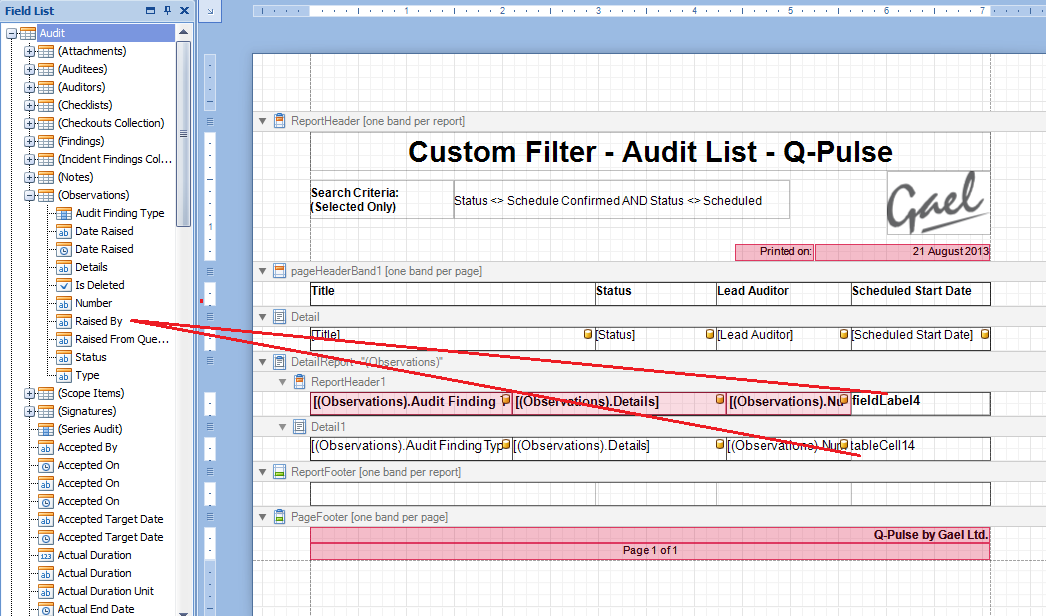
Task: Click the string-type Date Raised field icon
Action: (x=63, y=232)
